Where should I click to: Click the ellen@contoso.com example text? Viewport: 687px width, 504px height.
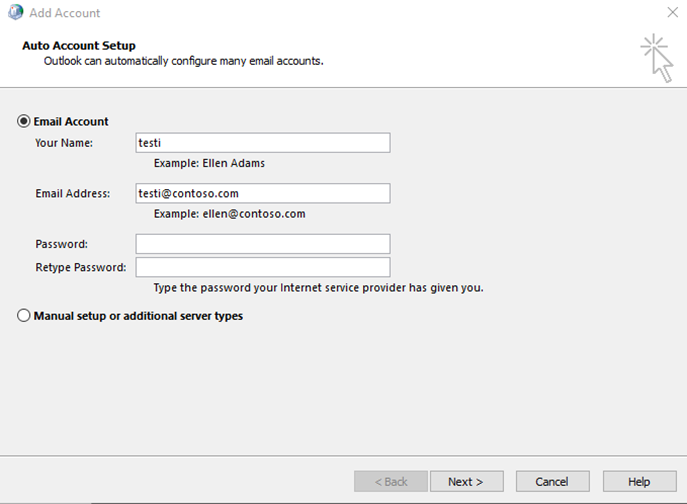(254, 214)
